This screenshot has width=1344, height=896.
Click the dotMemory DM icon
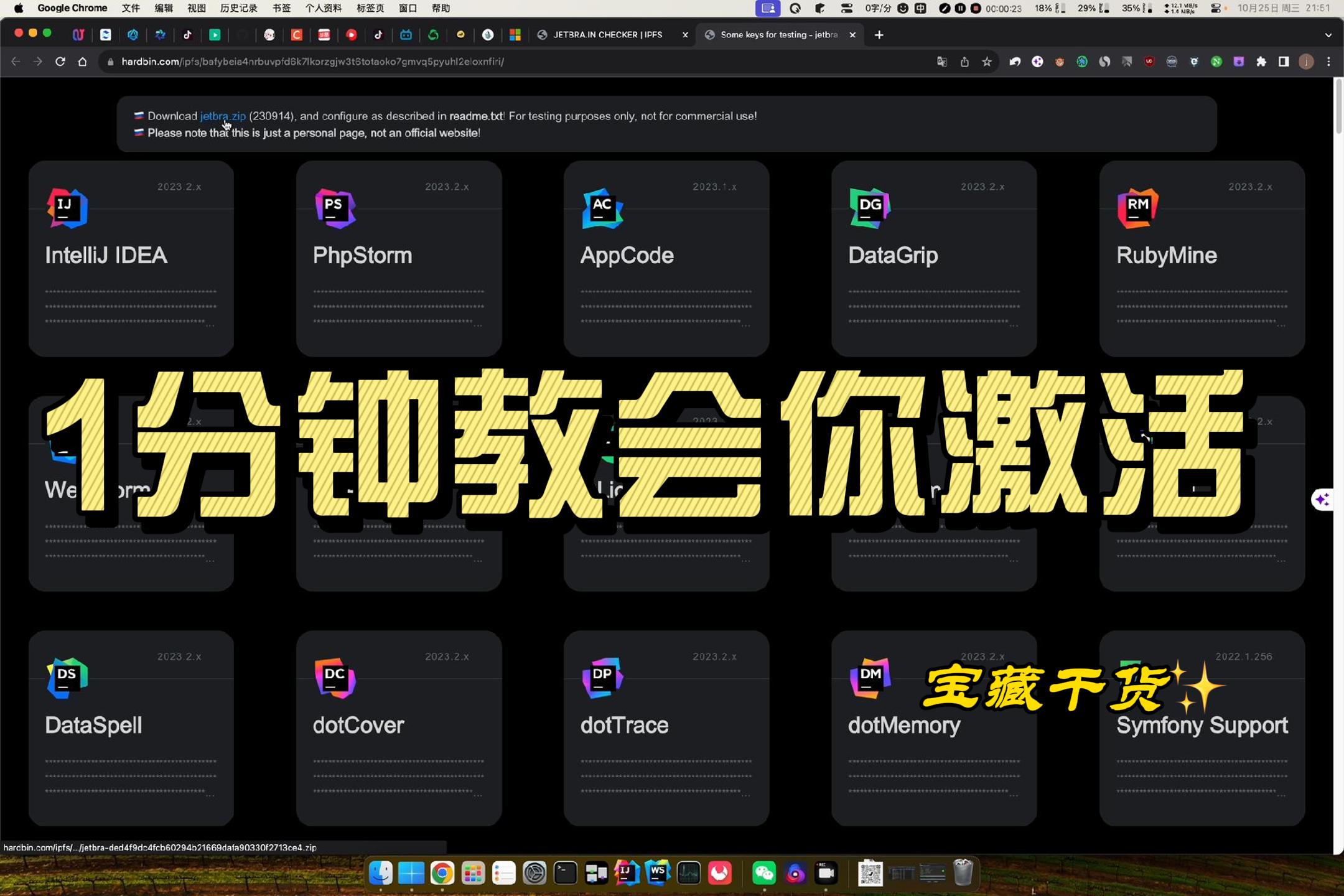coord(870,678)
